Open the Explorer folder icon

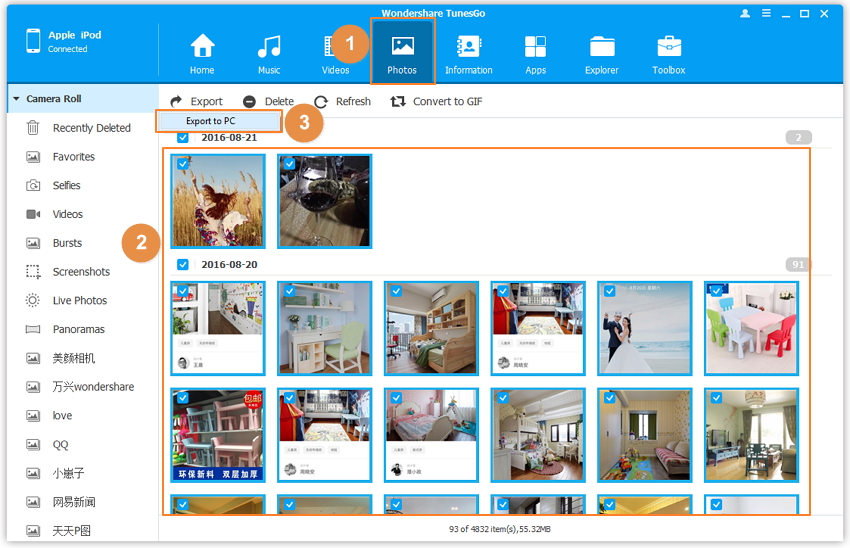pos(602,47)
